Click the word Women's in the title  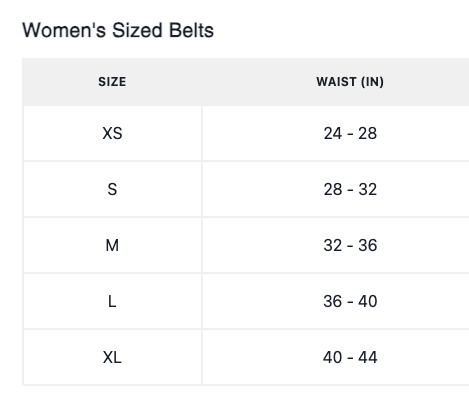click(64, 30)
